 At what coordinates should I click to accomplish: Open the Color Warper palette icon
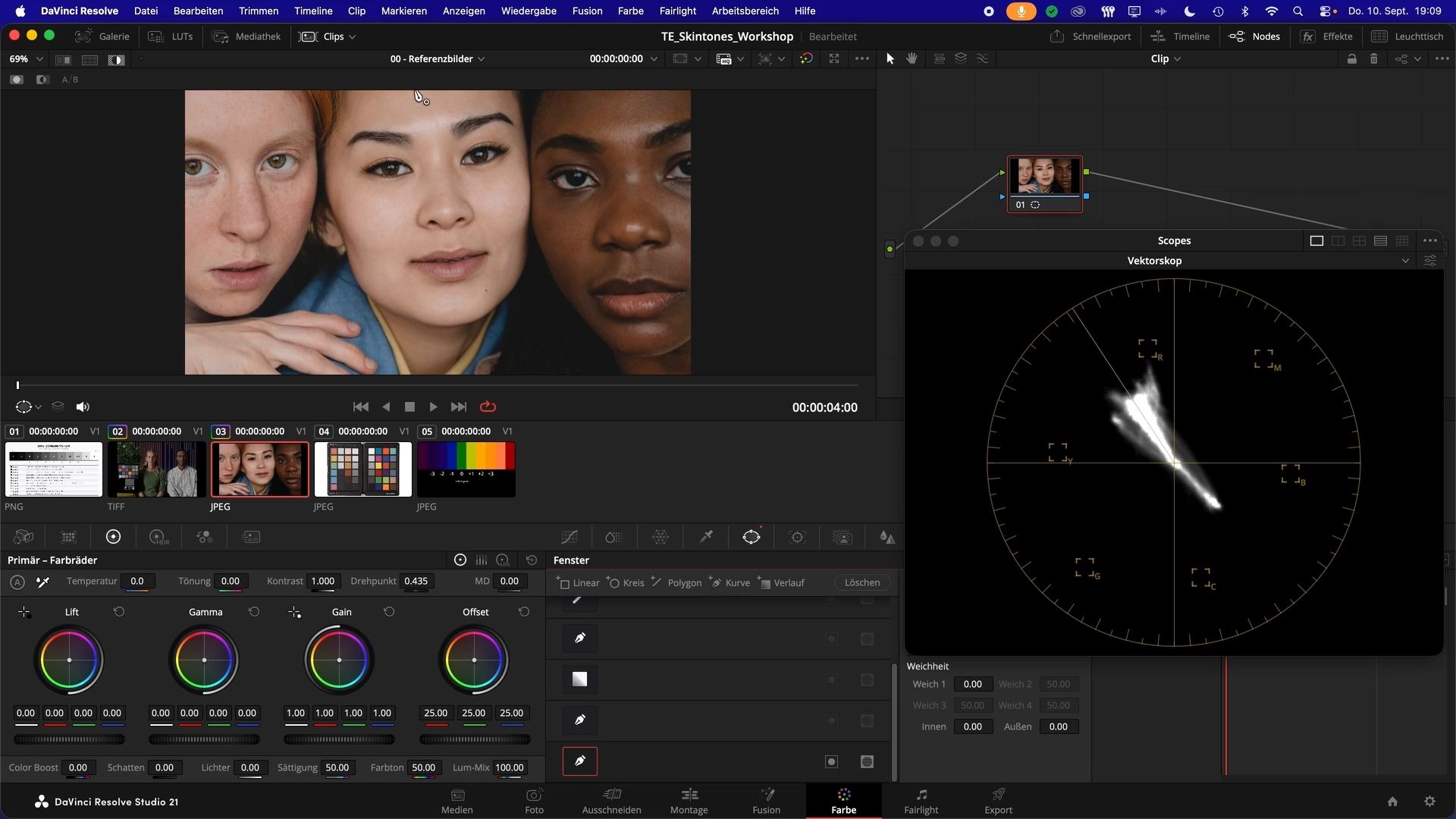click(661, 537)
